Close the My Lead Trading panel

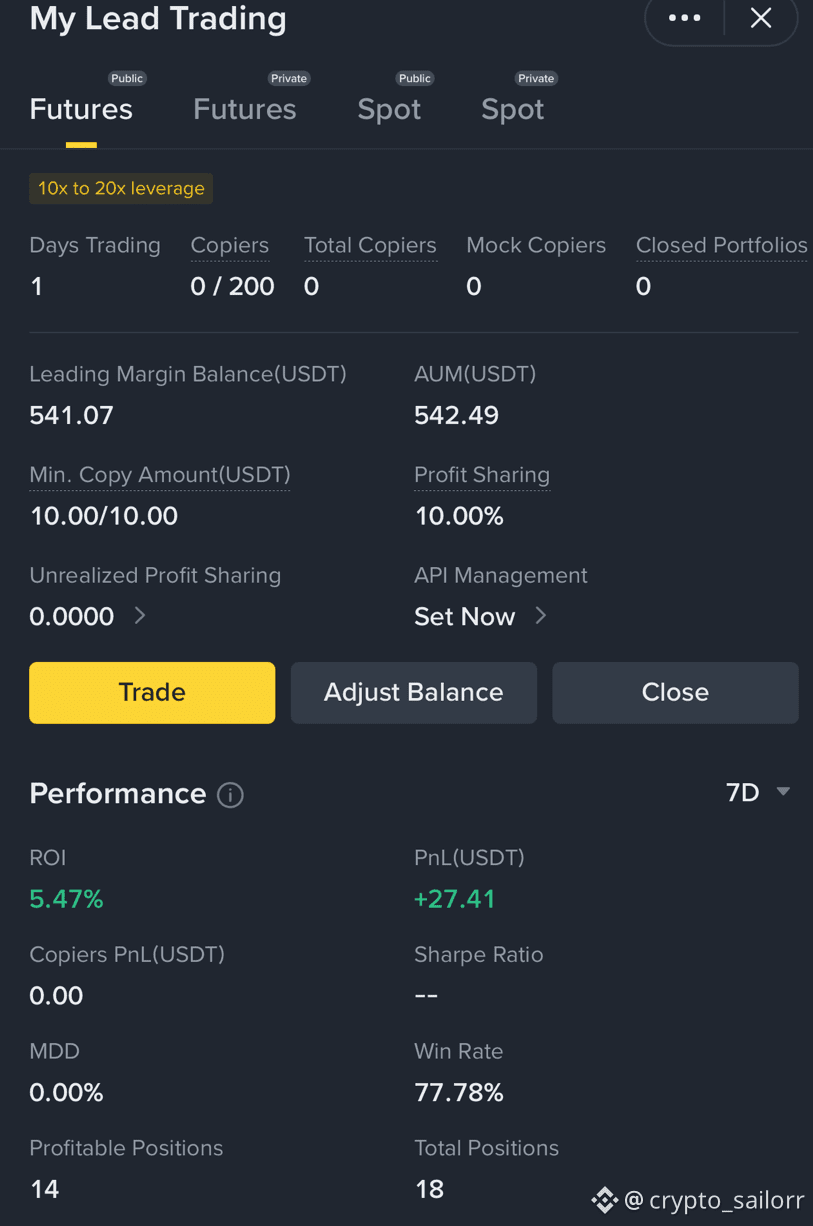pyautogui.click(x=761, y=18)
